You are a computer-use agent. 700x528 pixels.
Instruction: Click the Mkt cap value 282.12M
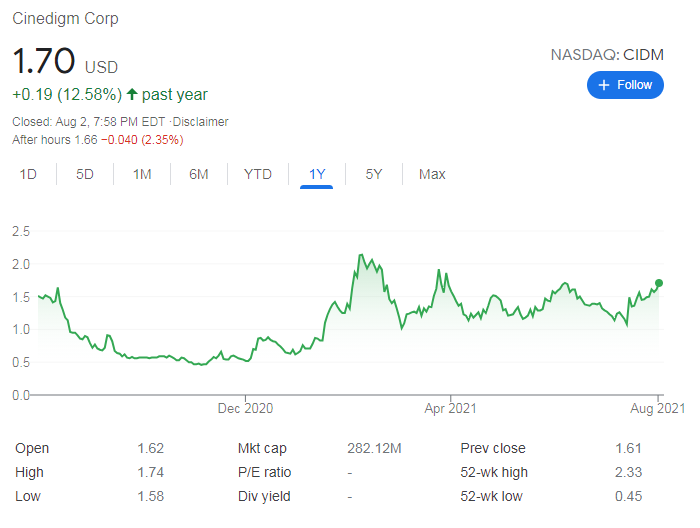coord(374,448)
